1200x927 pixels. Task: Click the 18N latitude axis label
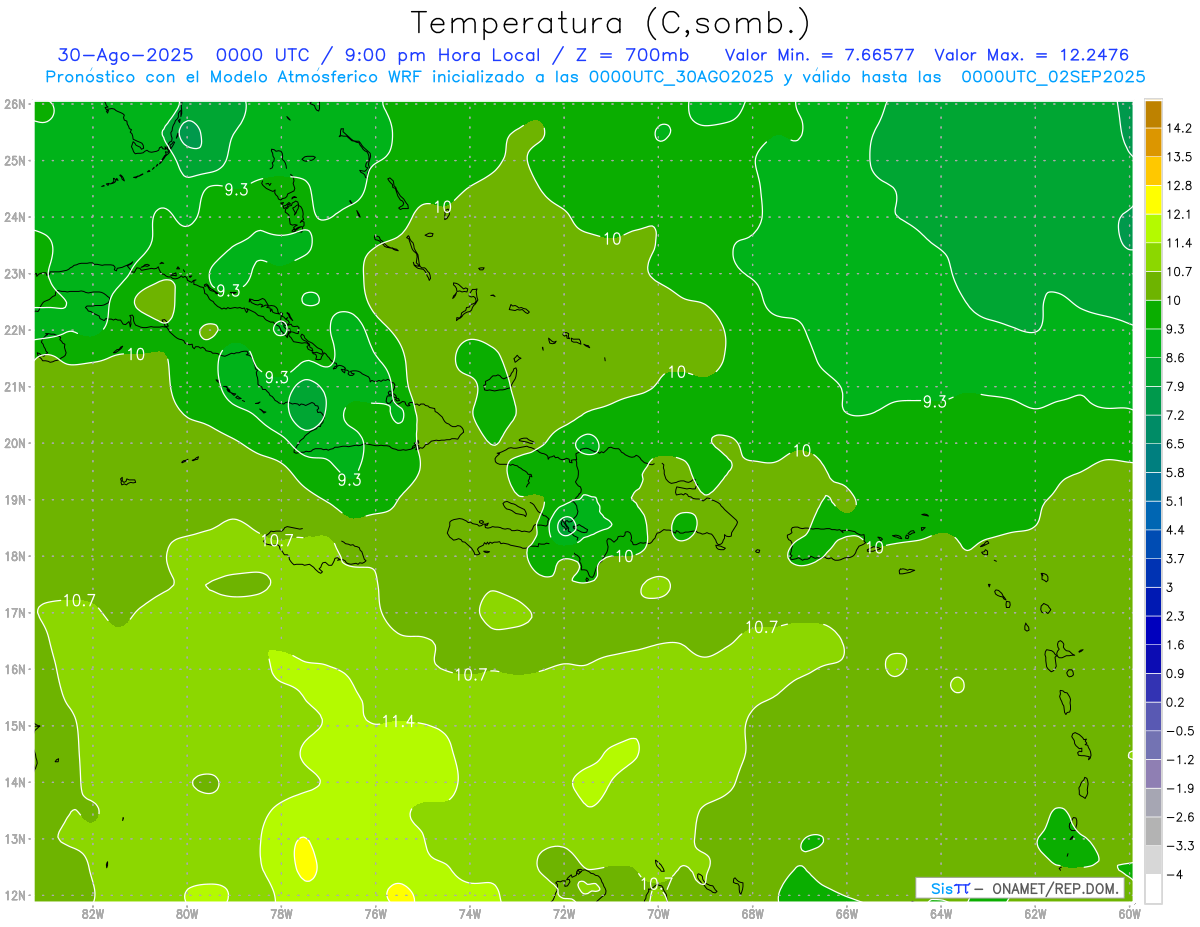pos(14,556)
